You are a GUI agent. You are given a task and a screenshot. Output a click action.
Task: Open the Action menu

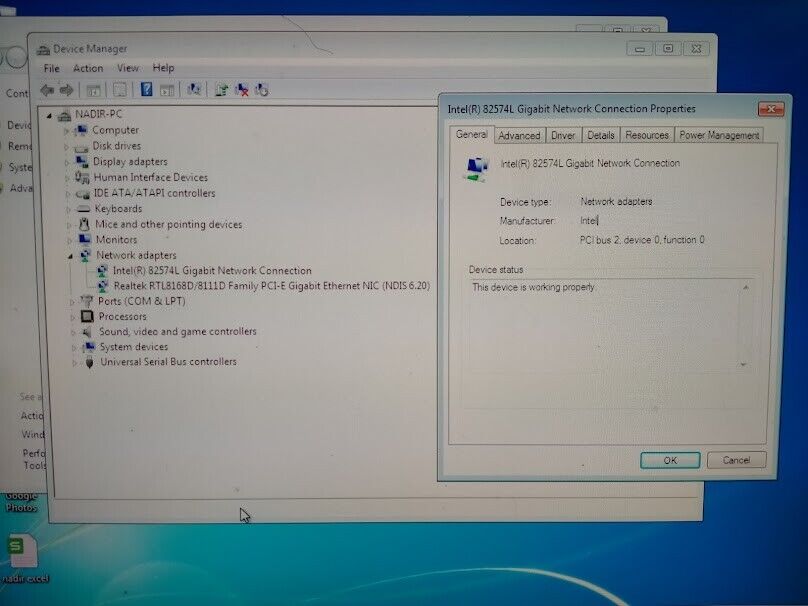coord(88,68)
